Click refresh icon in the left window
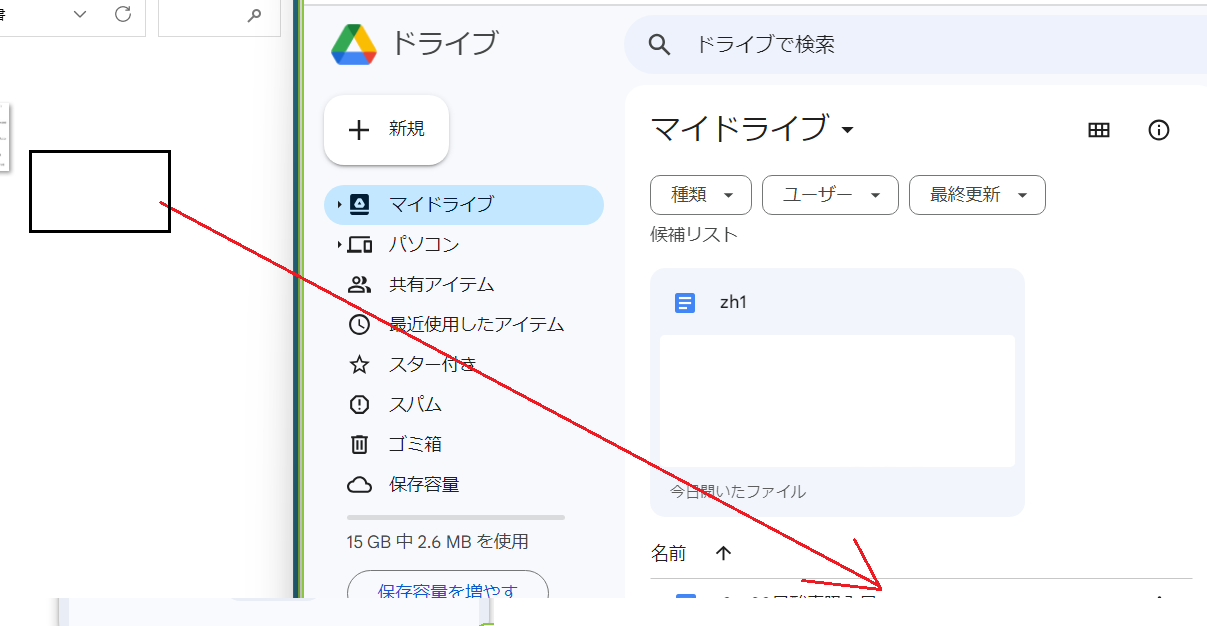 (123, 14)
